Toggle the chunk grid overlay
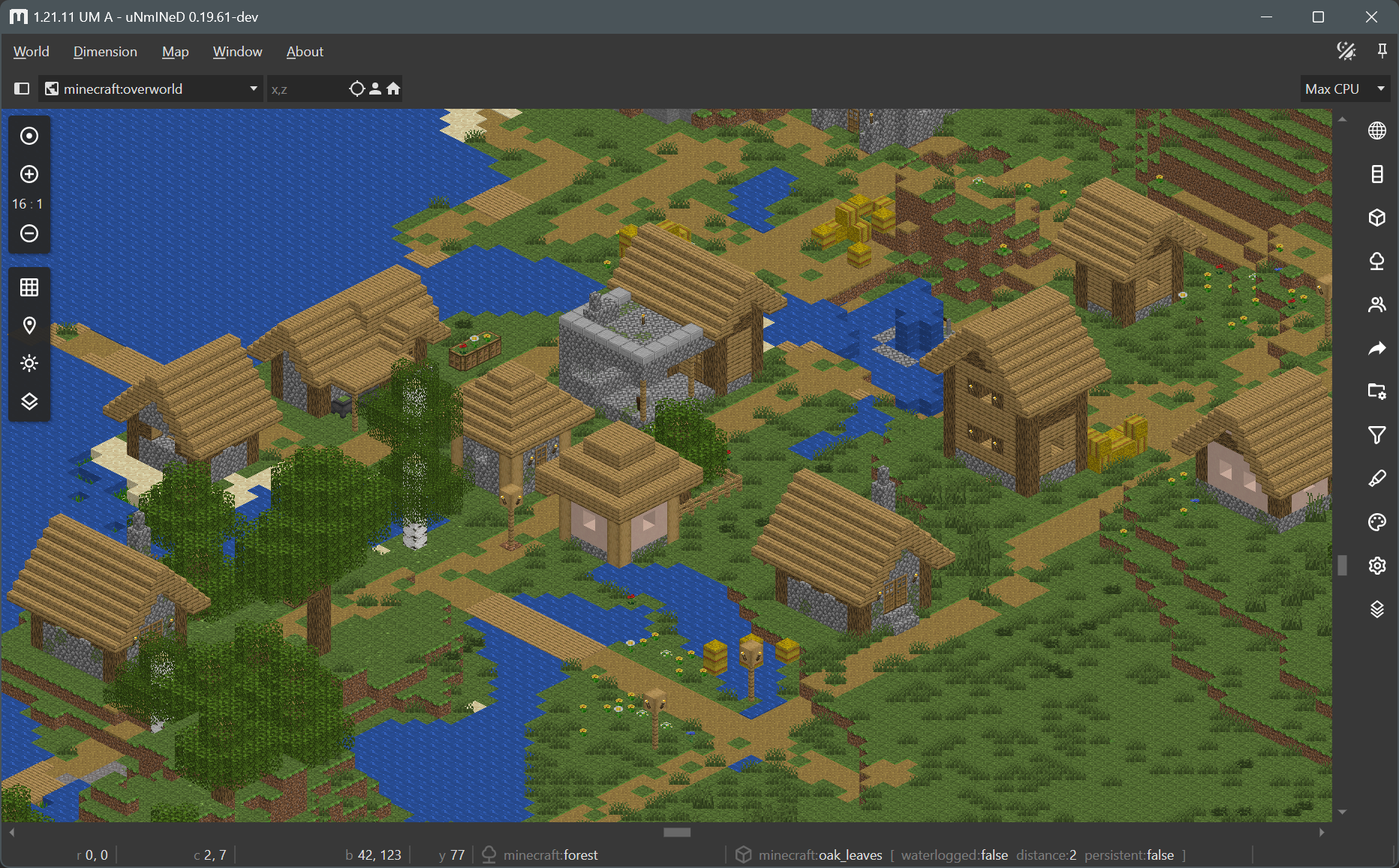Viewport: 1399px width, 868px height. (x=29, y=287)
